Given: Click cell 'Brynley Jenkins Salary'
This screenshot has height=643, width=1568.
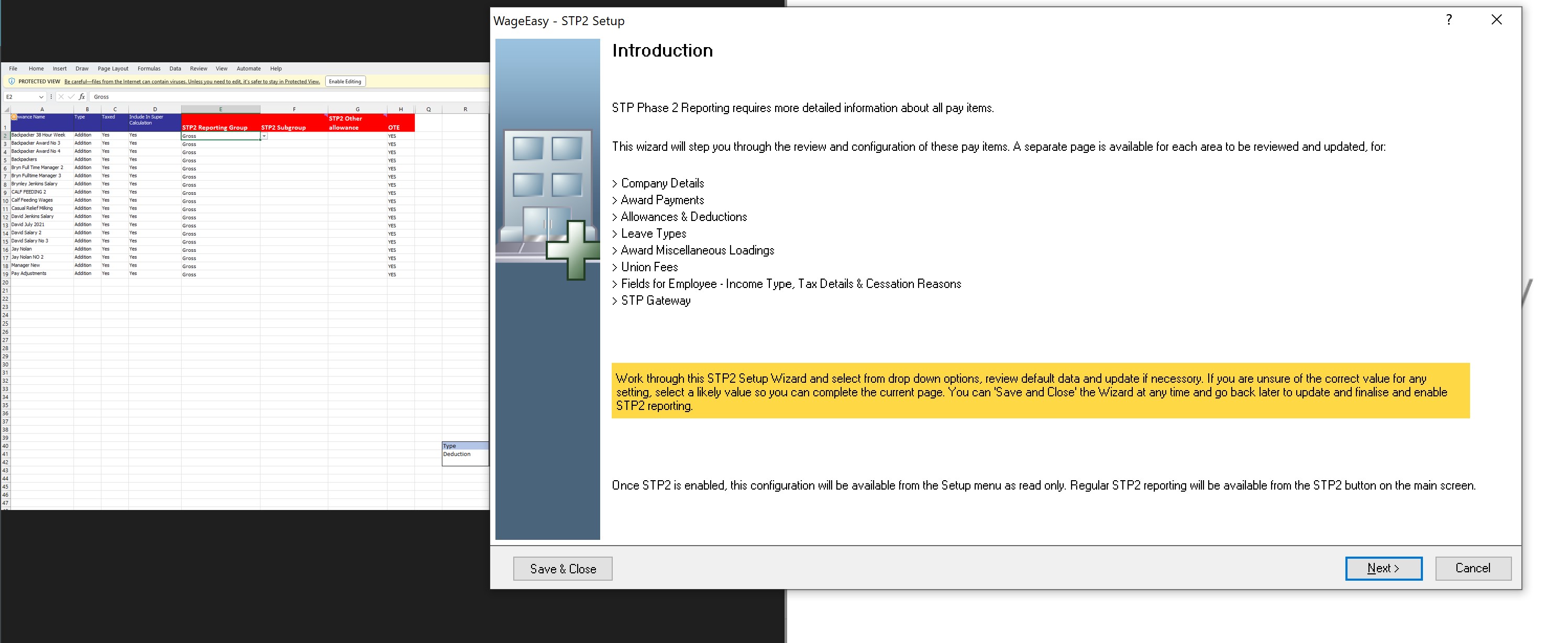Looking at the screenshot, I should point(42,184).
